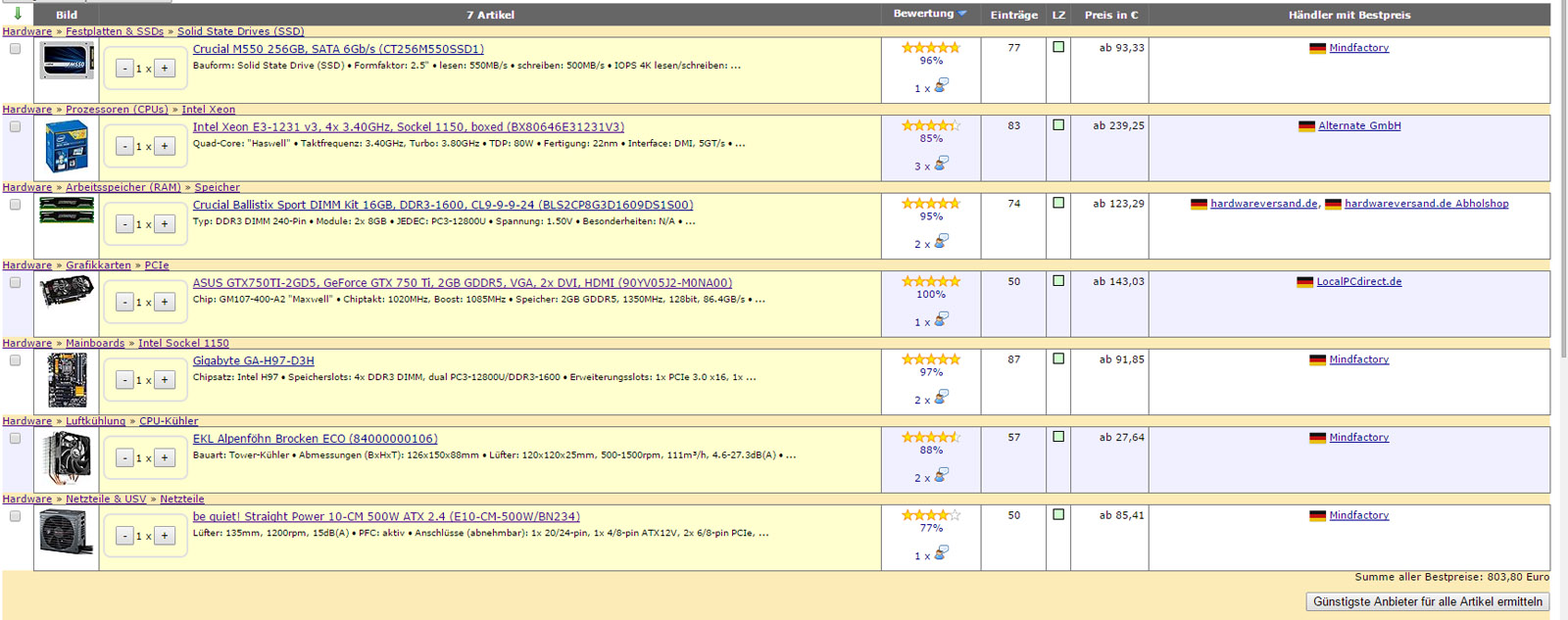Open Gigabyte GA-H97-D3H product link

(x=254, y=360)
